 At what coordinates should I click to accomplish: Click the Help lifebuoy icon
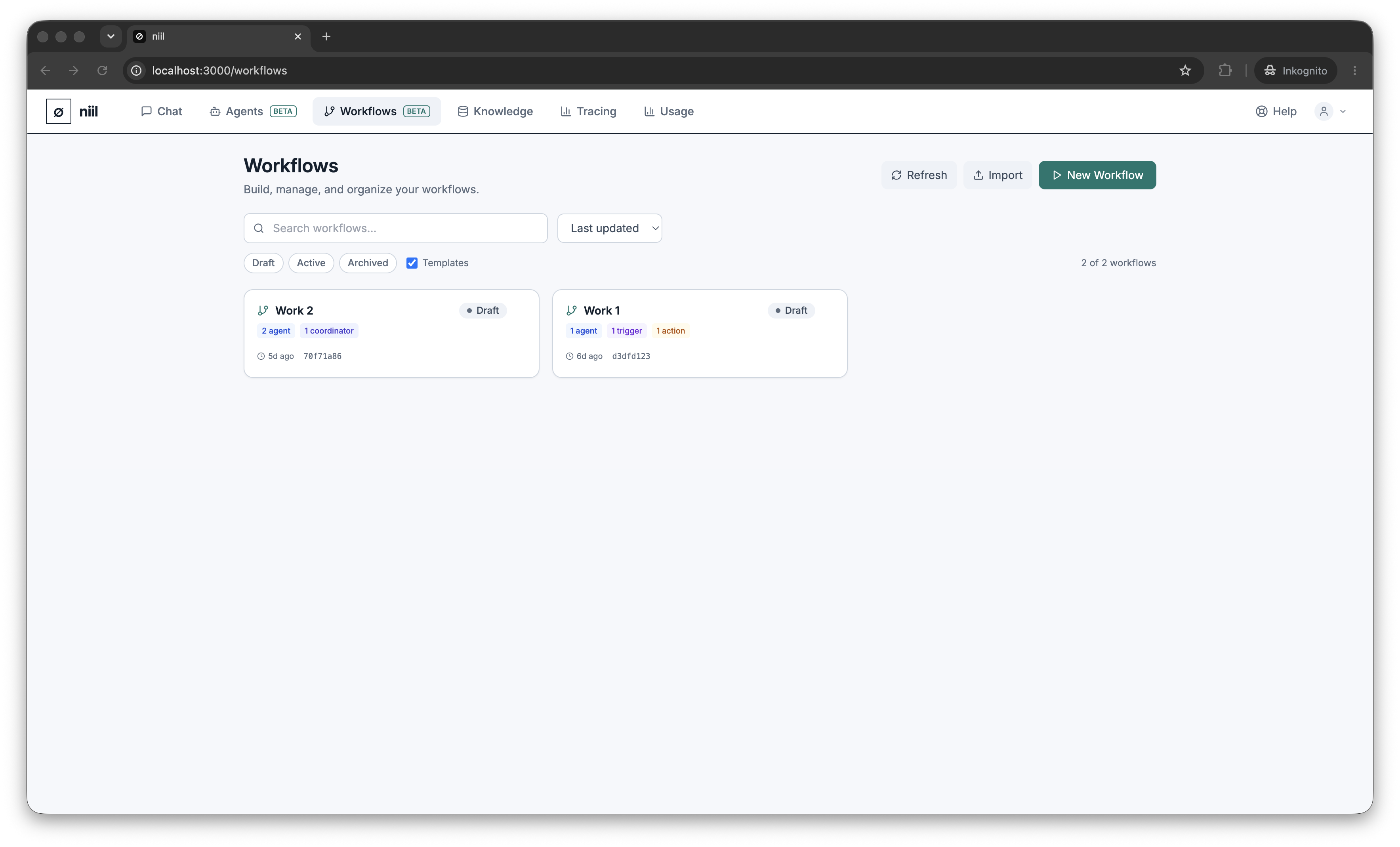pyautogui.click(x=1261, y=111)
